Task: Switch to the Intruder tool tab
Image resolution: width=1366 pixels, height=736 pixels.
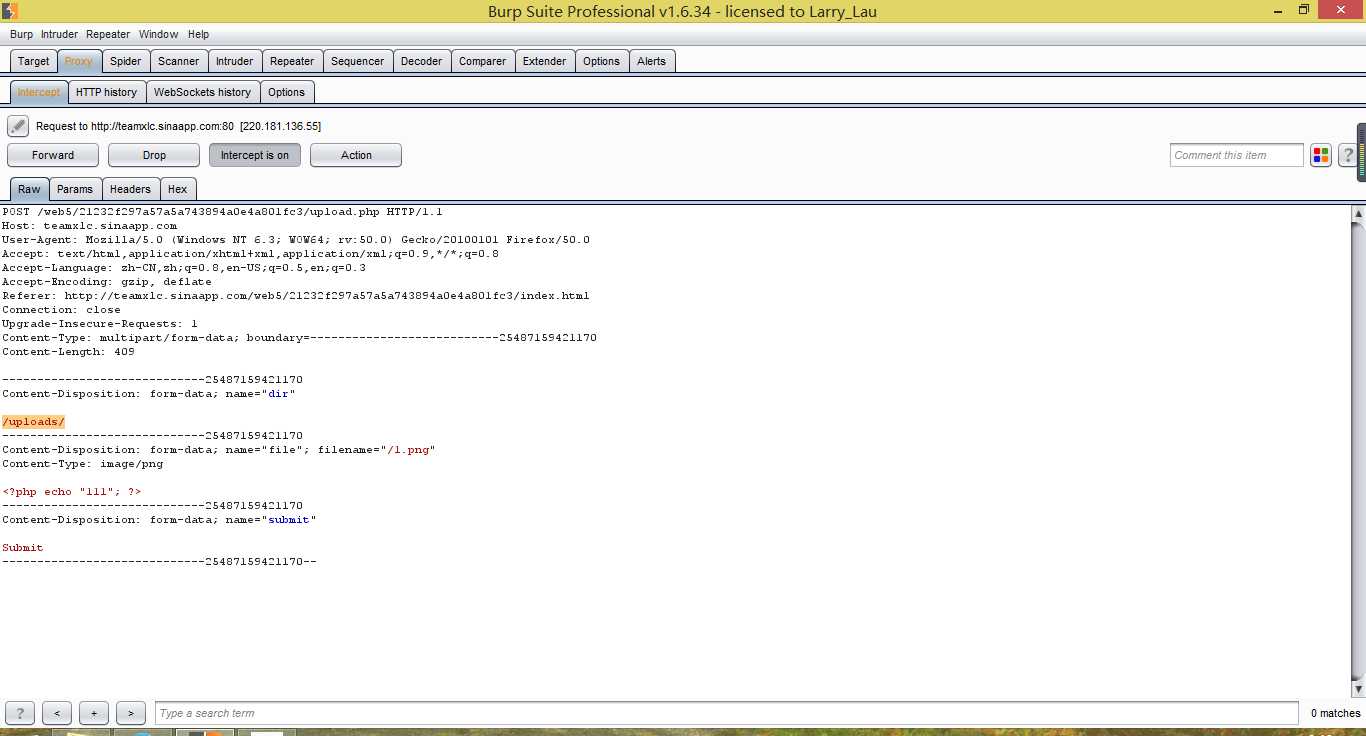Action: 235,61
